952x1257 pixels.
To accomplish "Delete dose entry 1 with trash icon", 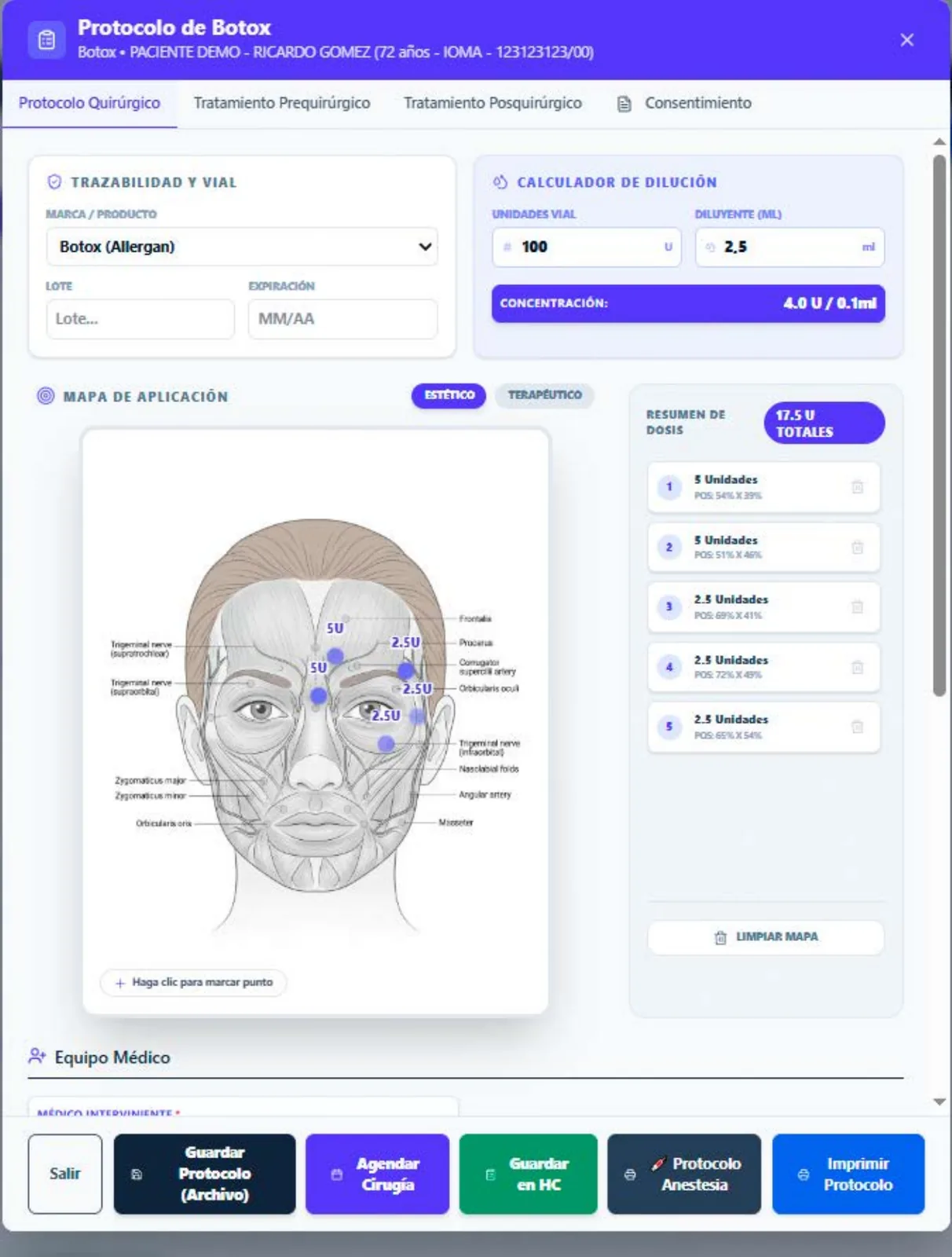I will [857, 487].
